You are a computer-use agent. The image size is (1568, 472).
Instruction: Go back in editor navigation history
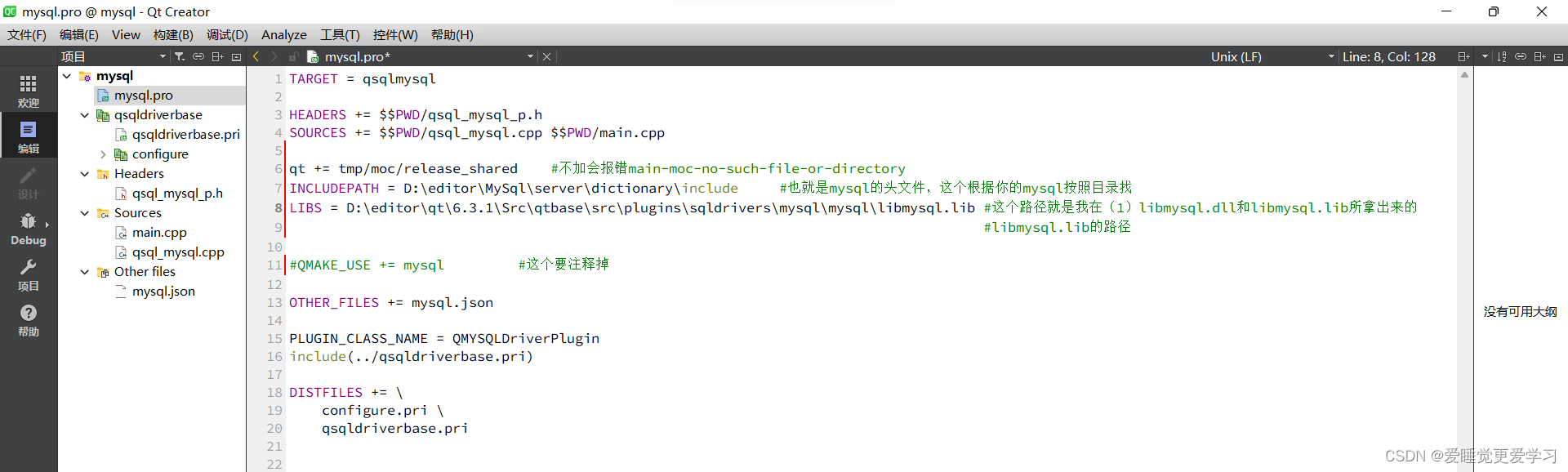coord(256,56)
